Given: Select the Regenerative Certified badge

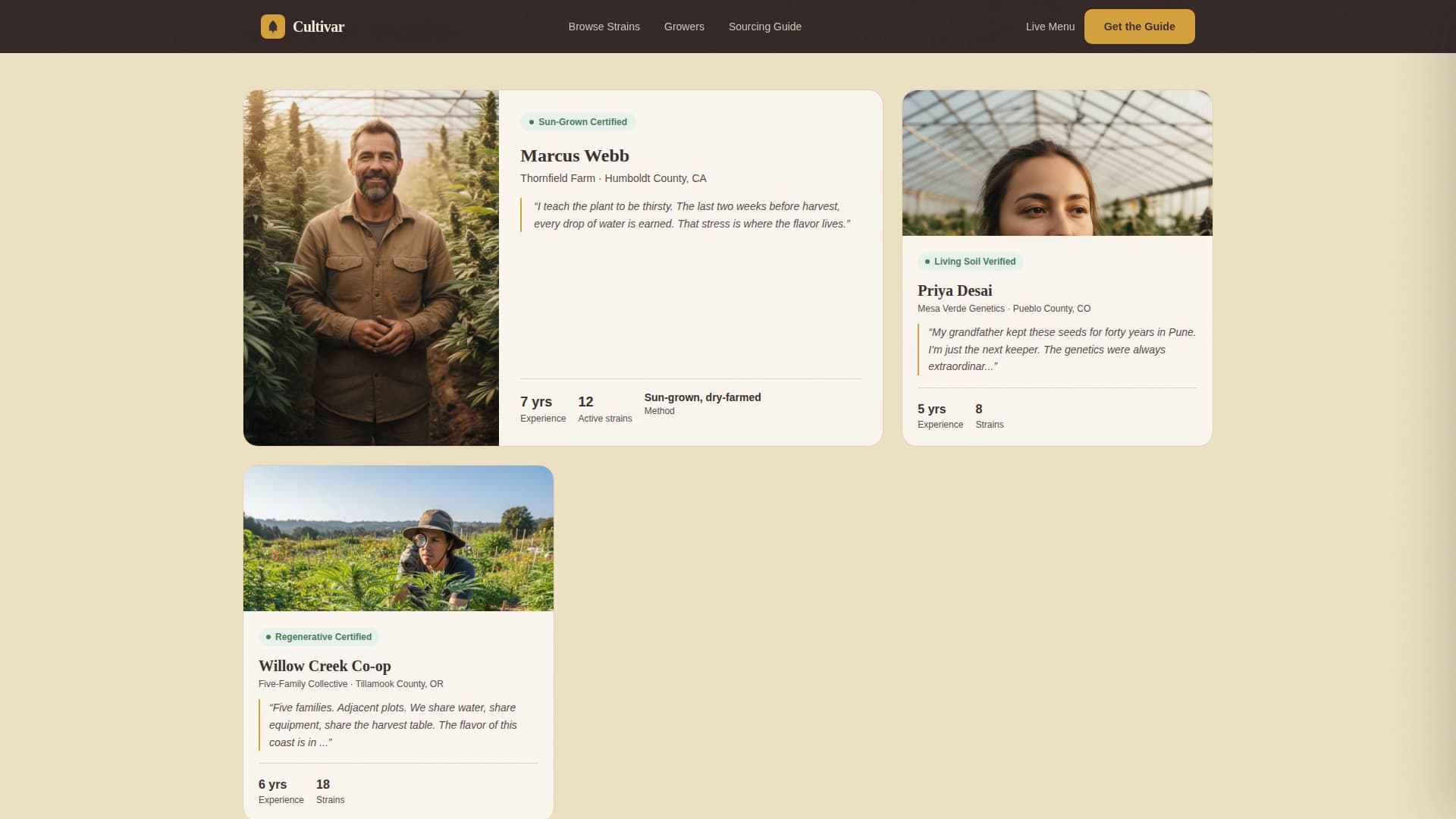Looking at the screenshot, I should point(318,637).
